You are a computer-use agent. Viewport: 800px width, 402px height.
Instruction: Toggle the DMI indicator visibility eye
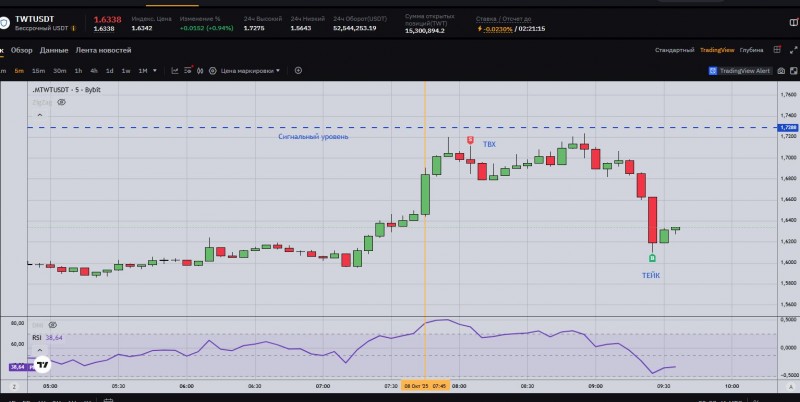(53, 325)
